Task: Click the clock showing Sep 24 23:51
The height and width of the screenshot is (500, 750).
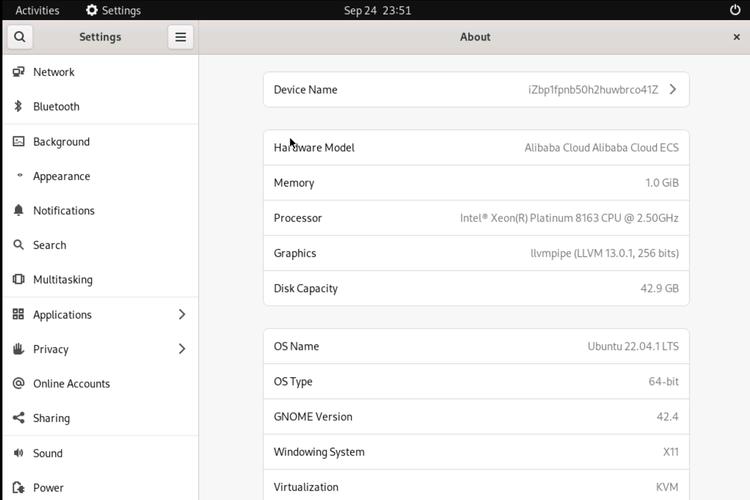Action: 377,10
